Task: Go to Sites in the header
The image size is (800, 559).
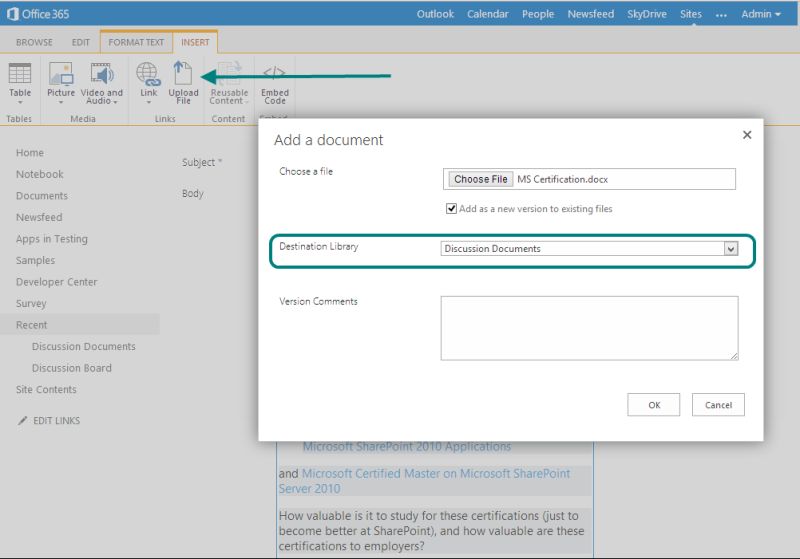Action: pos(691,14)
